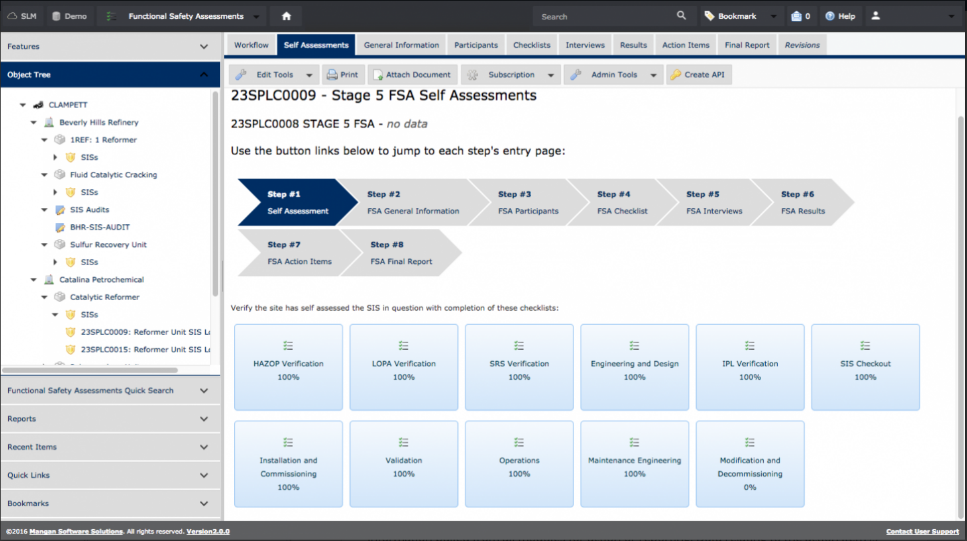Viewport: 967px width, 541px height.
Task: Click the IPL Verification checklist icon
Action: tap(749, 346)
